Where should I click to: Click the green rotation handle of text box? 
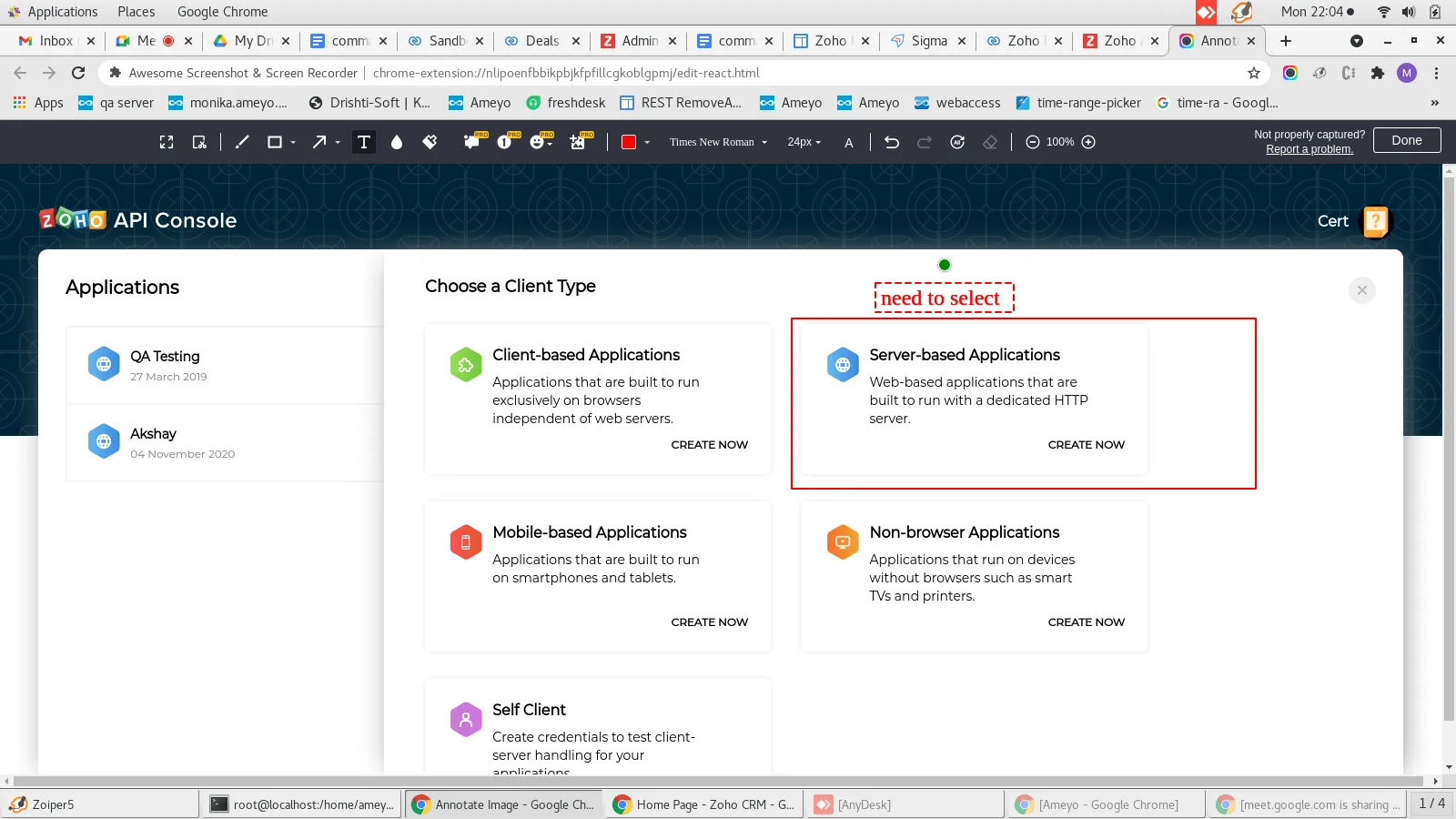click(x=945, y=265)
